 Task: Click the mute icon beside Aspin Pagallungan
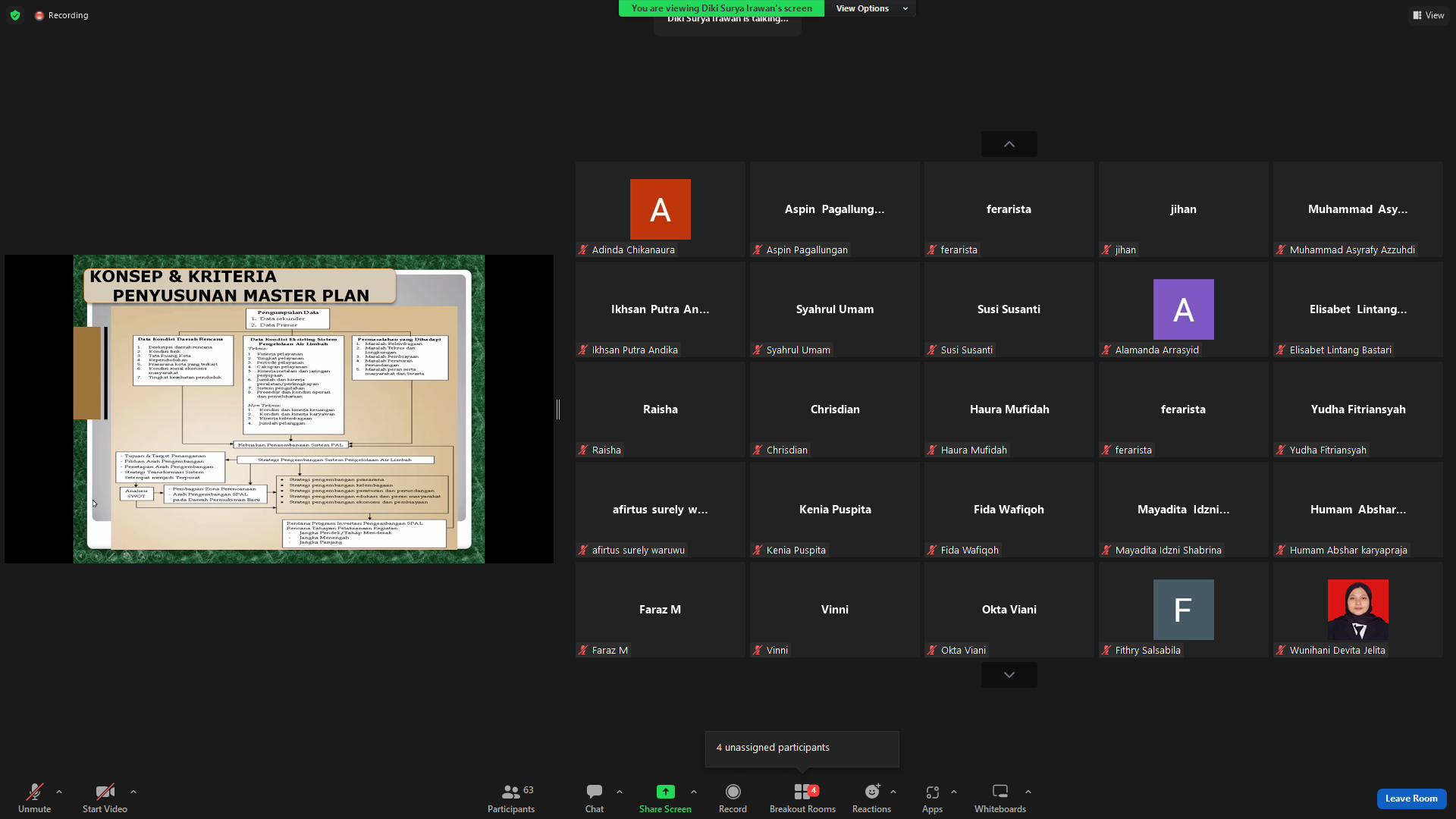(758, 250)
